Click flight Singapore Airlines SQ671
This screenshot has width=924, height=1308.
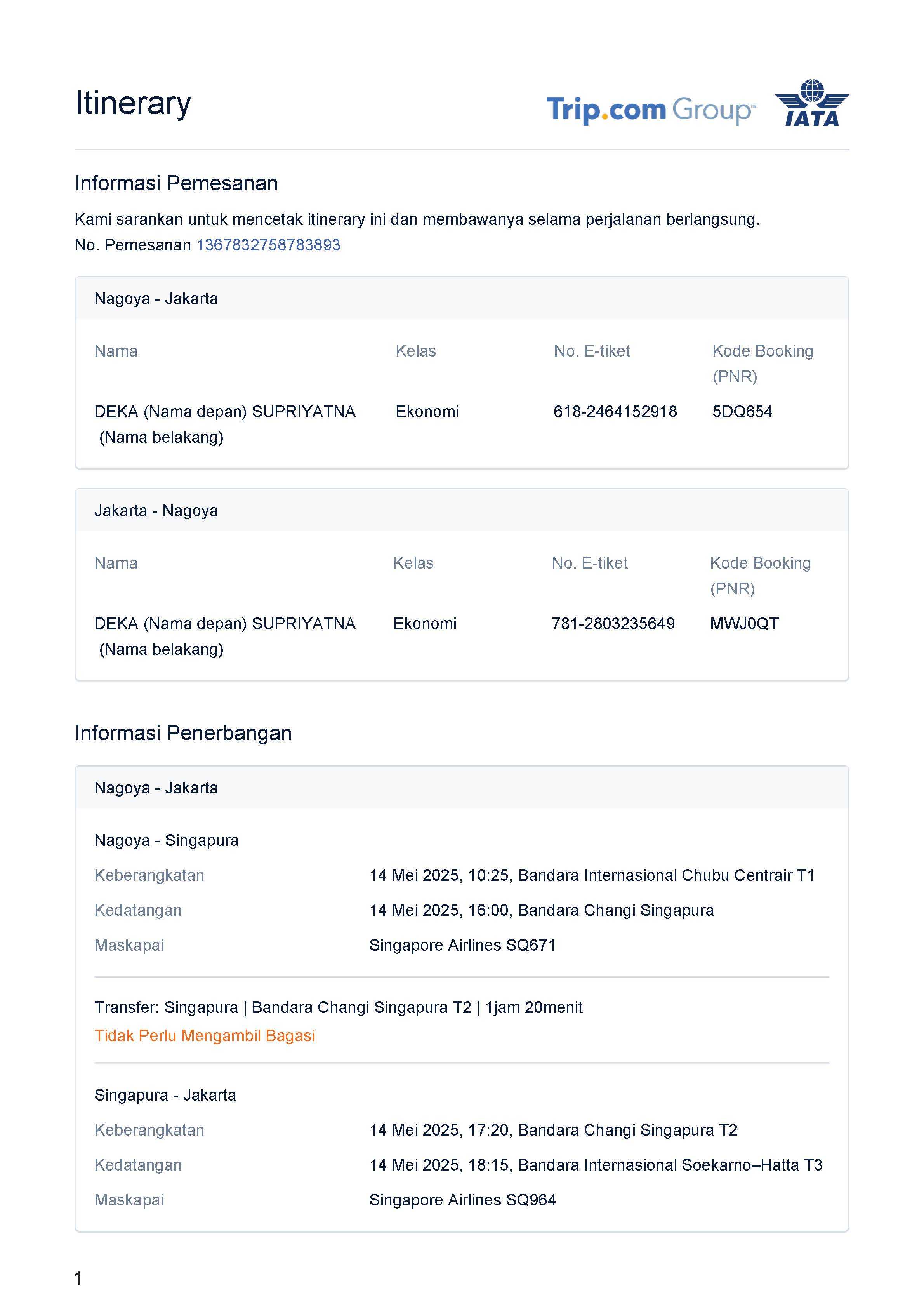(462, 945)
